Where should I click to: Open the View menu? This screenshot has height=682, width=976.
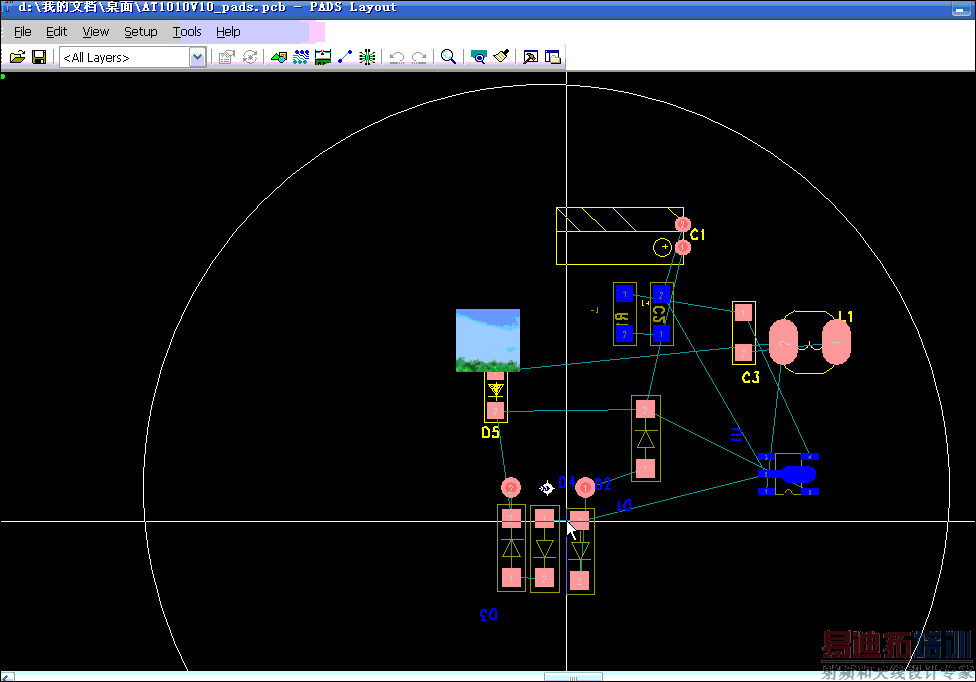pyautogui.click(x=95, y=32)
